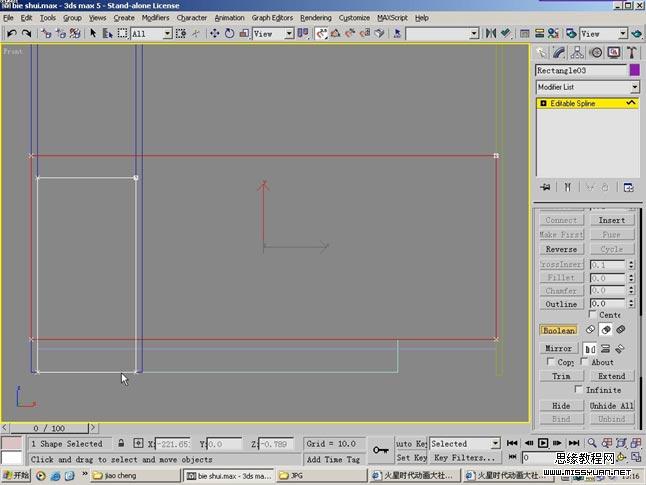Image resolution: width=646 pixels, height=485 pixels.
Task: Open the Graph Editors menu
Action: coord(272,18)
